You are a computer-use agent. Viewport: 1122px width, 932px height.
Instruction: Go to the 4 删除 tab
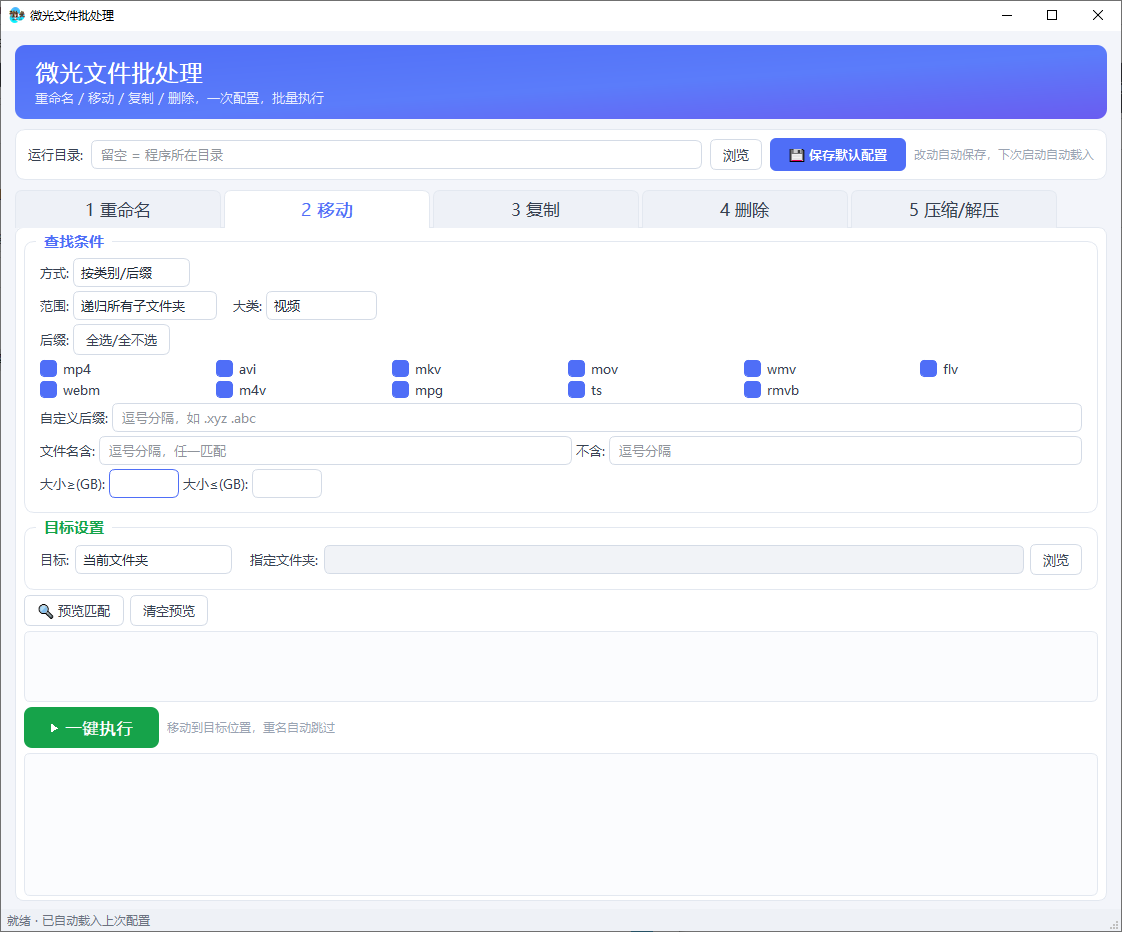pyautogui.click(x=745, y=210)
